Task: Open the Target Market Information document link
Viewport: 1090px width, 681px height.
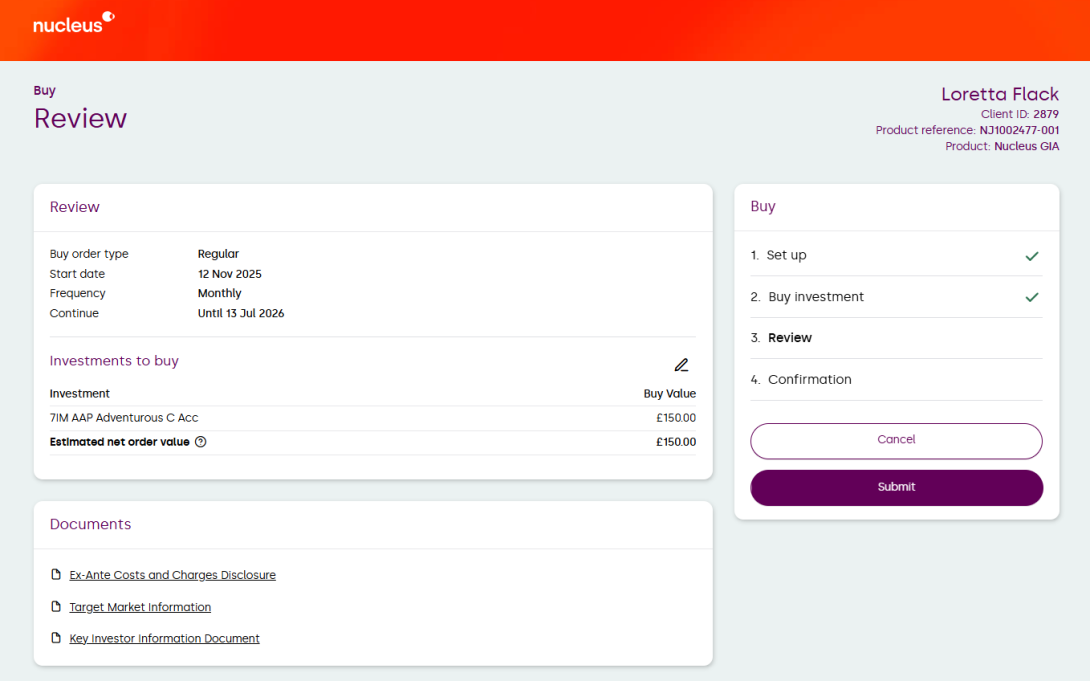Action: (140, 607)
